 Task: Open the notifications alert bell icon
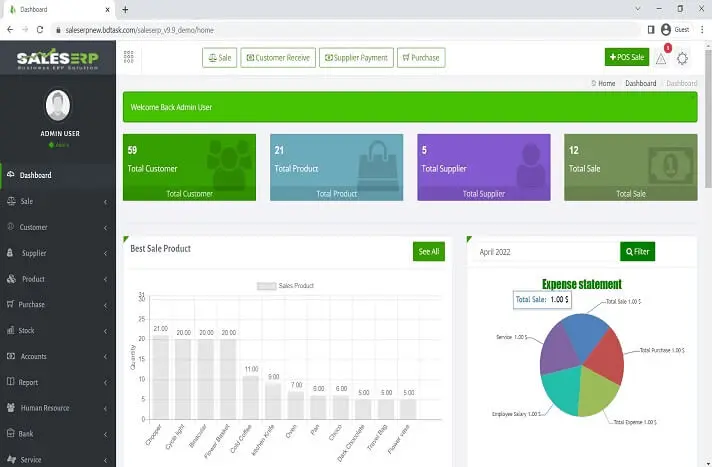tap(661, 58)
